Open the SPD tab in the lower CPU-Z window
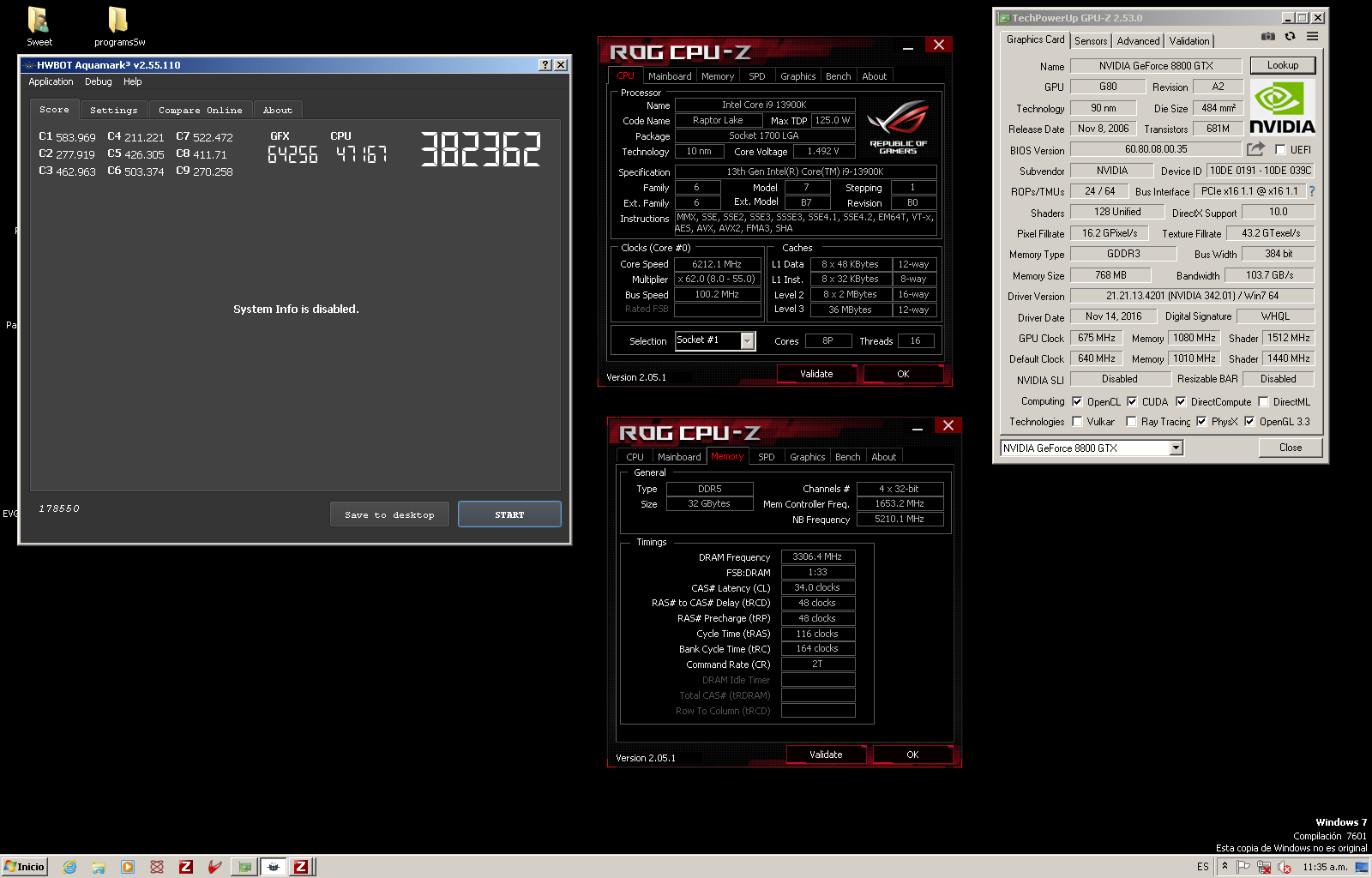 [x=767, y=457]
